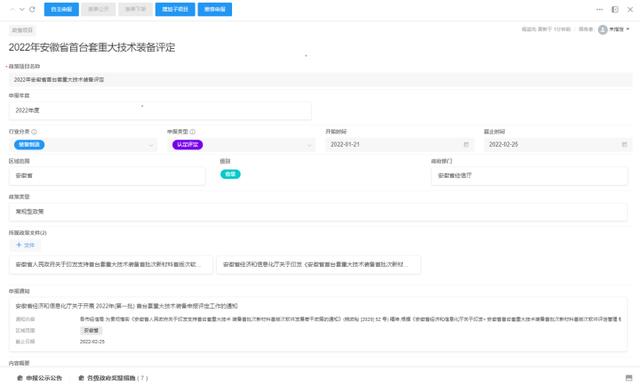This screenshot has height=387, width=640.
Task: Click the gray tag above the title
Action: click(x=22, y=30)
